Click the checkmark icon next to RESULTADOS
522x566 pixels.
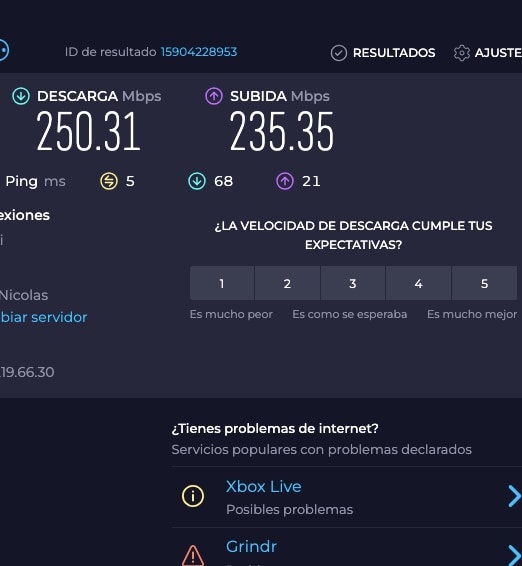(x=339, y=53)
